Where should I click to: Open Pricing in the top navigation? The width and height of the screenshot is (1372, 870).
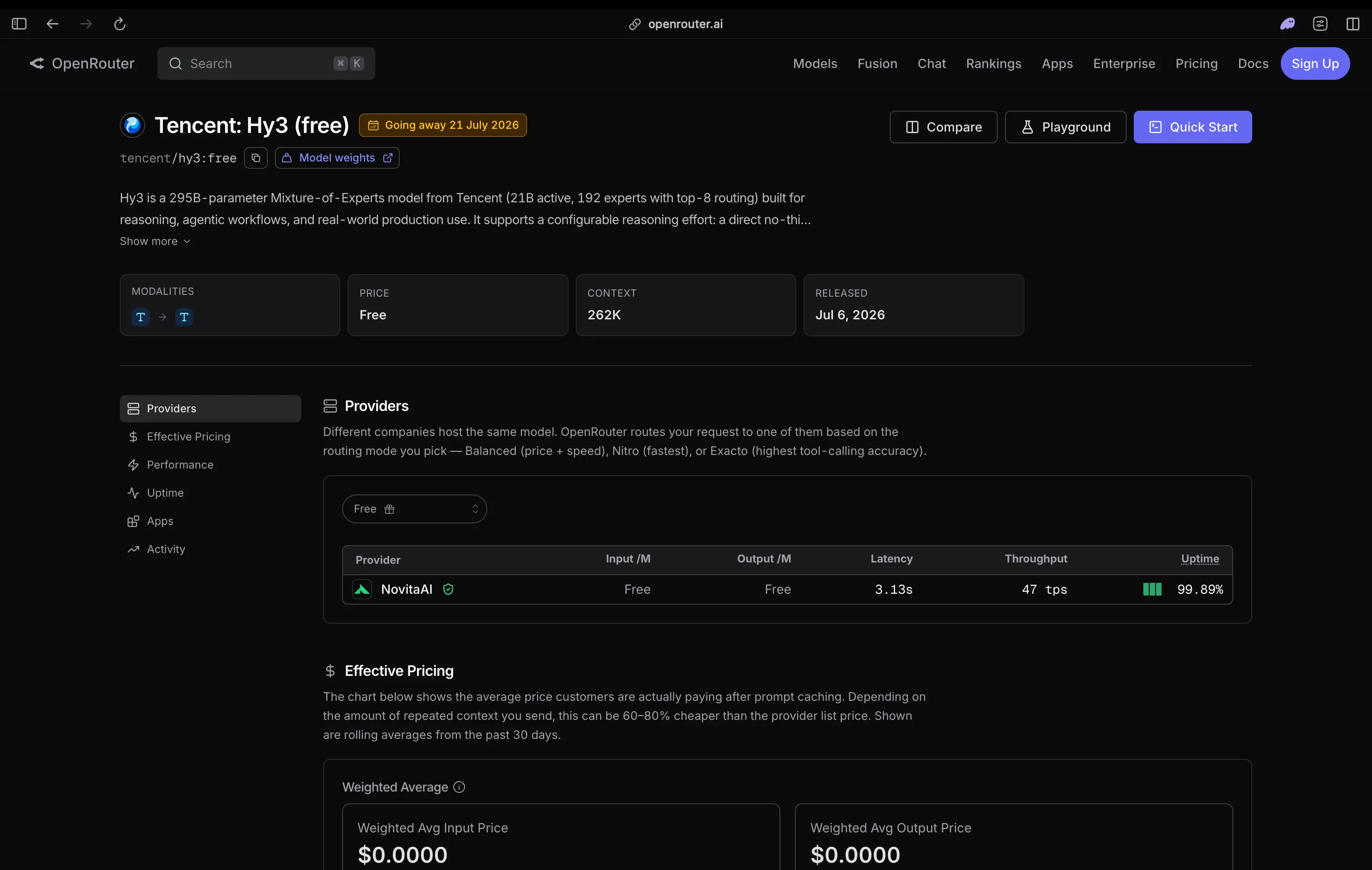pyautogui.click(x=1196, y=63)
